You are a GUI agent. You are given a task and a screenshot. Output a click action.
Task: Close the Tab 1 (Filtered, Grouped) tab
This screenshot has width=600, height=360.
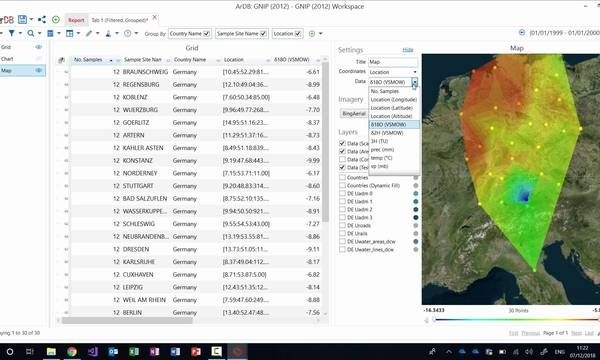tap(155, 17)
